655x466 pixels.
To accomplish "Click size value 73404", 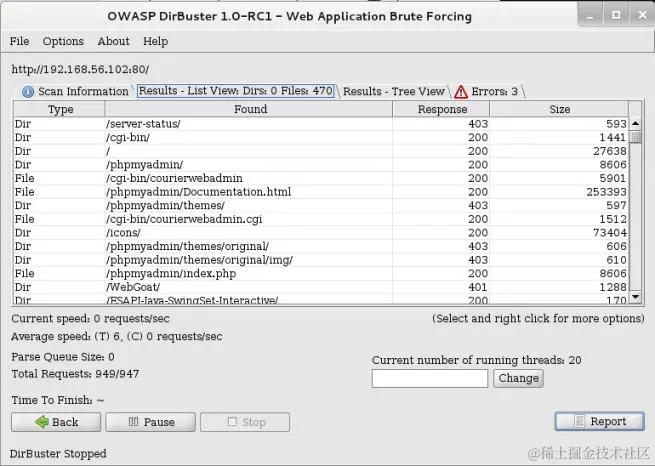I will click(609, 233).
